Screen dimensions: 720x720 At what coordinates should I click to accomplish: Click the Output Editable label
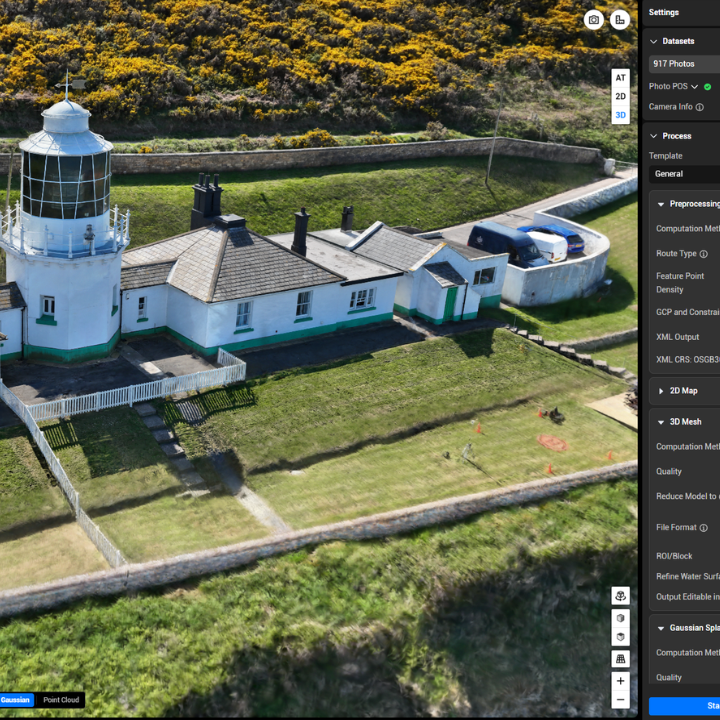click(x=687, y=597)
